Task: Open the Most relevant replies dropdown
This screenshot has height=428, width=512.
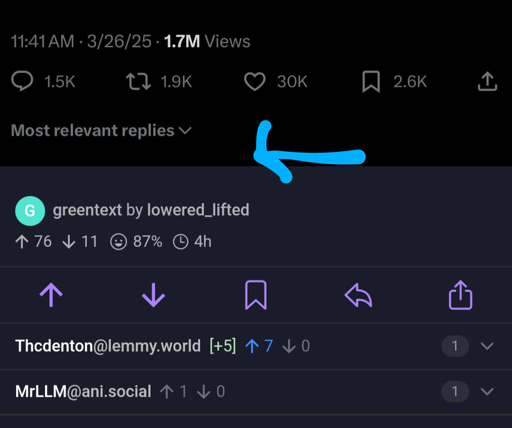Action: tap(101, 130)
